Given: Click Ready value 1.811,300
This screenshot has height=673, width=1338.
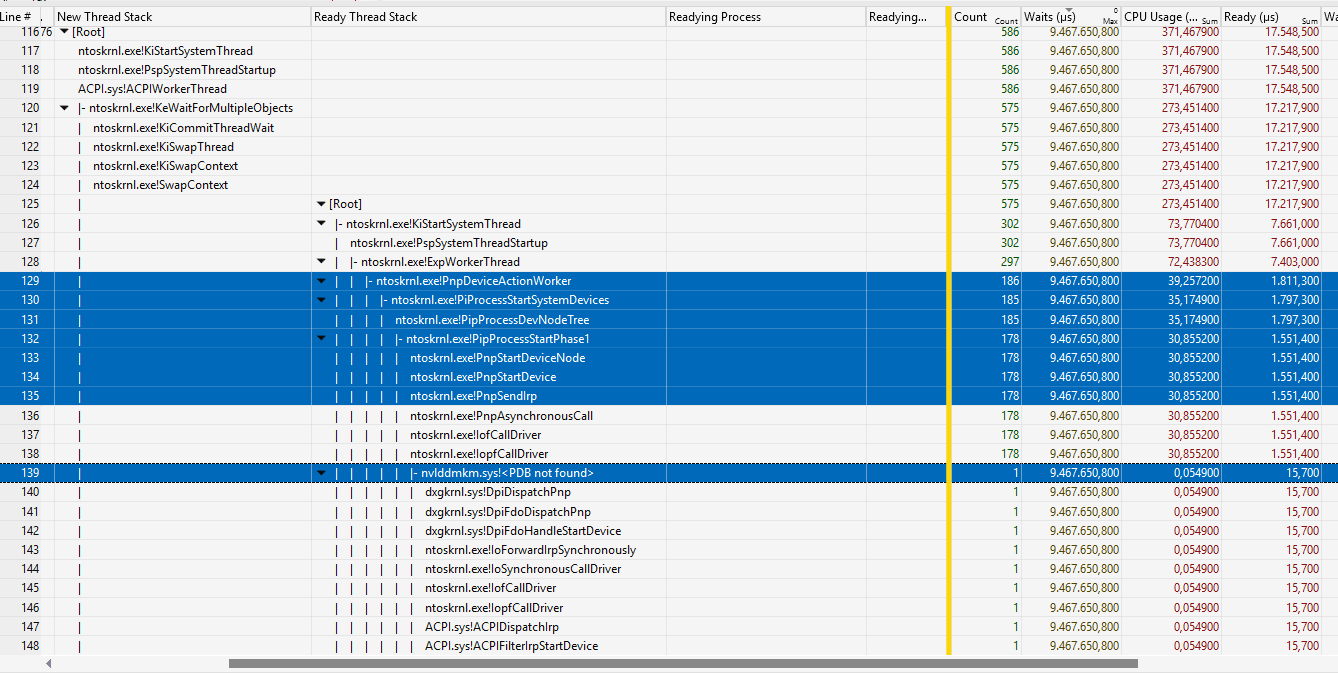Looking at the screenshot, I should point(1296,281).
